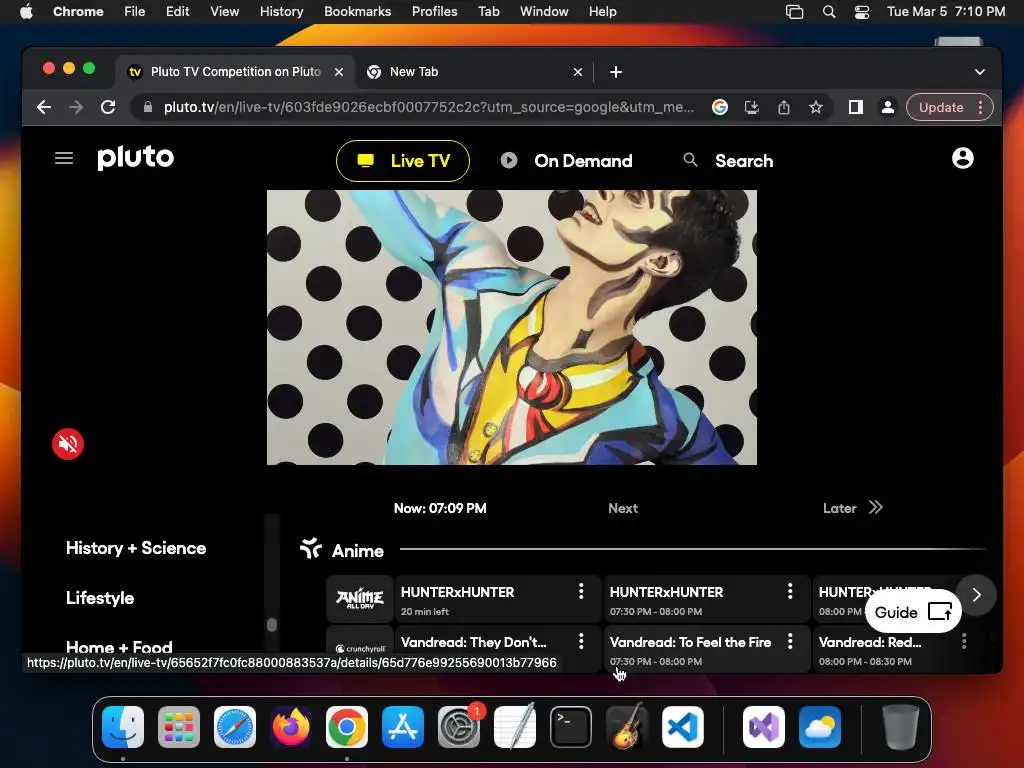1024x768 pixels.
Task: Open Chrome profile button
Action: (x=888, y=107)
